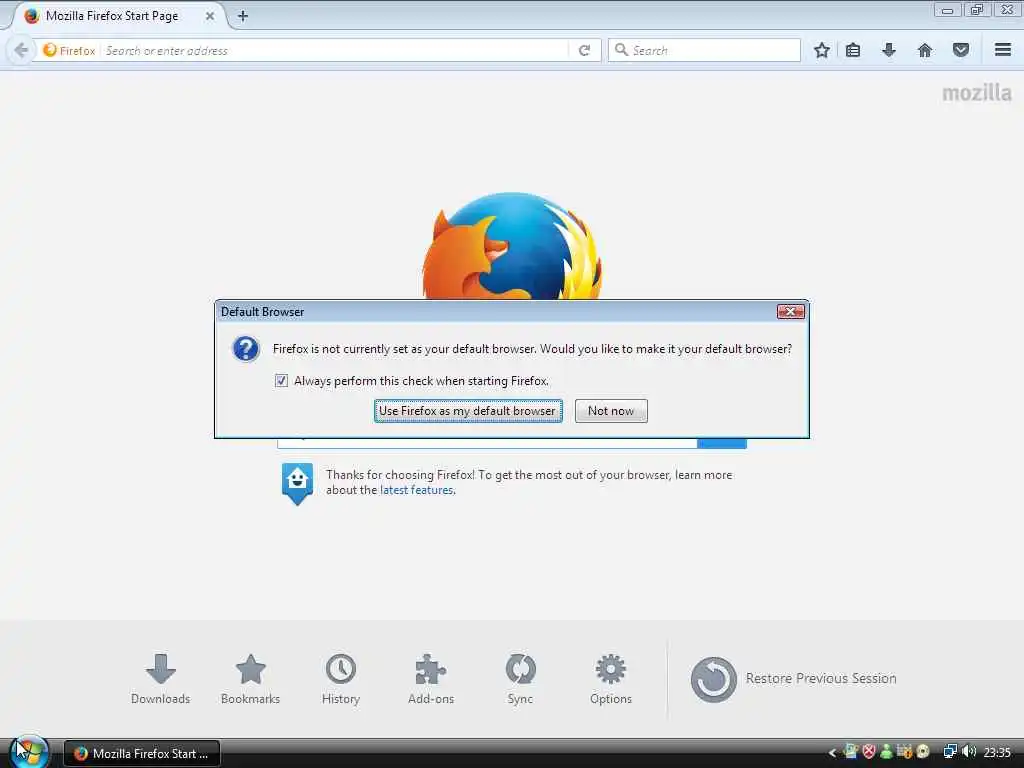Screen dimensions: 1024x768
Task: Click the Not now button
Action: (611, 411)
